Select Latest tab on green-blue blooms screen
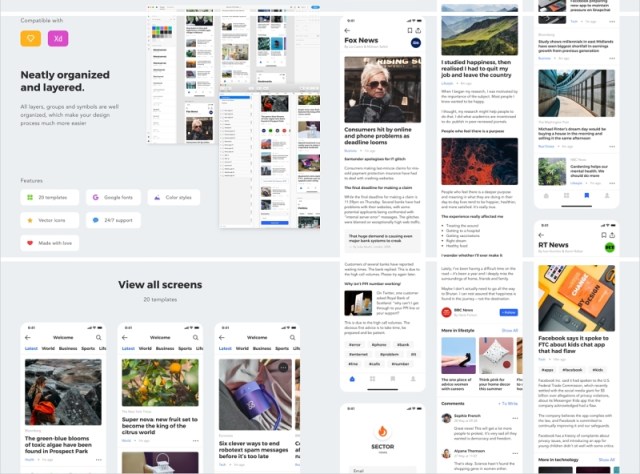Screen dimensions: 640x474 pos(31,349)
